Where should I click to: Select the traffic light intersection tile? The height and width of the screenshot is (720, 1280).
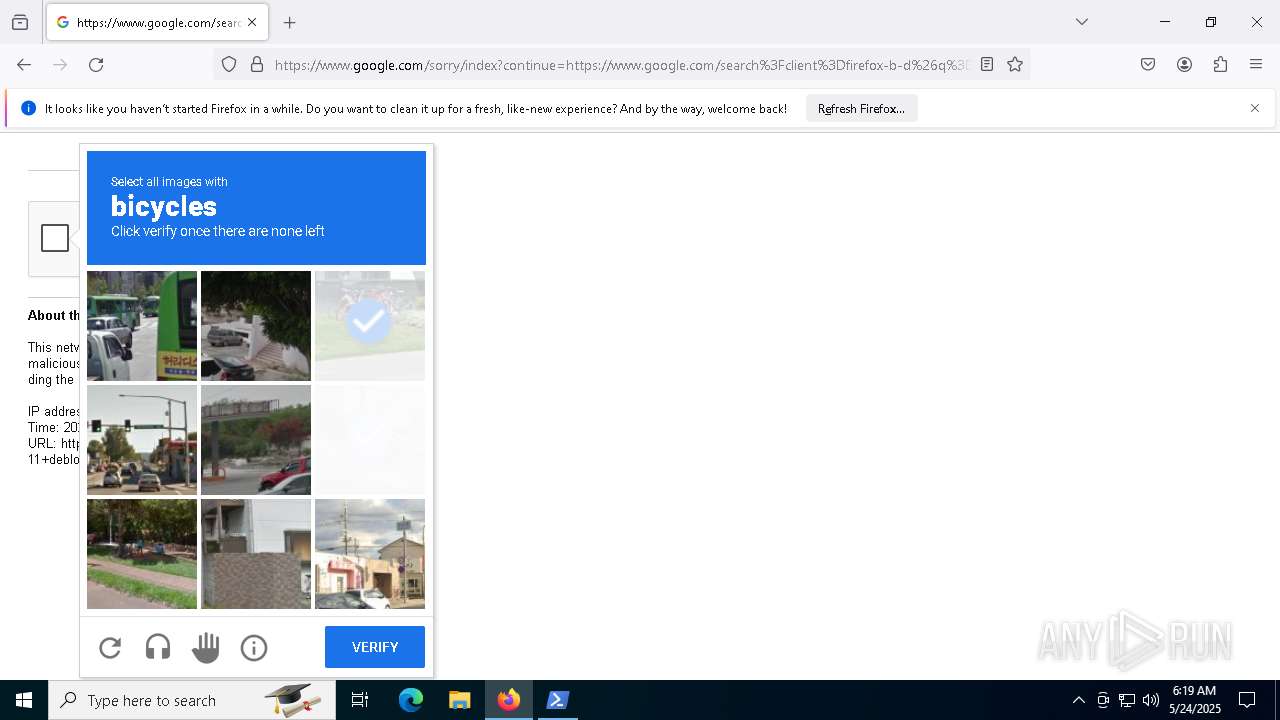[x=142, y=440]
